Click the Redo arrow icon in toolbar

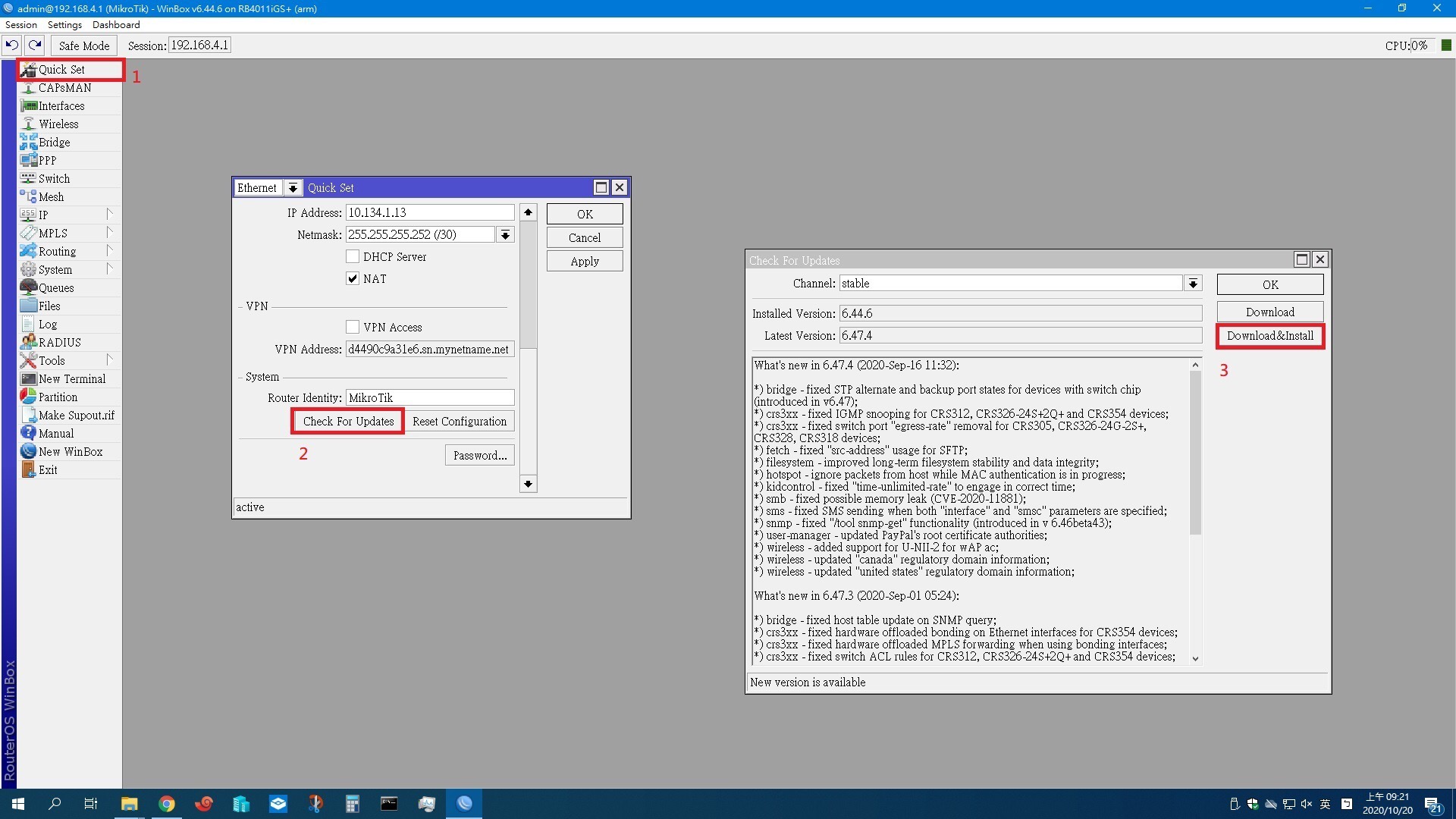[x=35, y=45]
